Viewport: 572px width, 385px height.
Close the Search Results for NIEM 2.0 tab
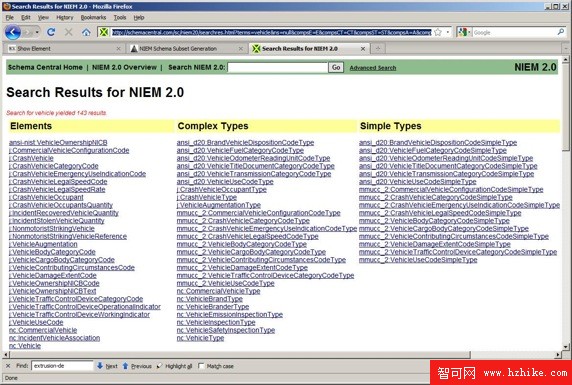point(363,49)
